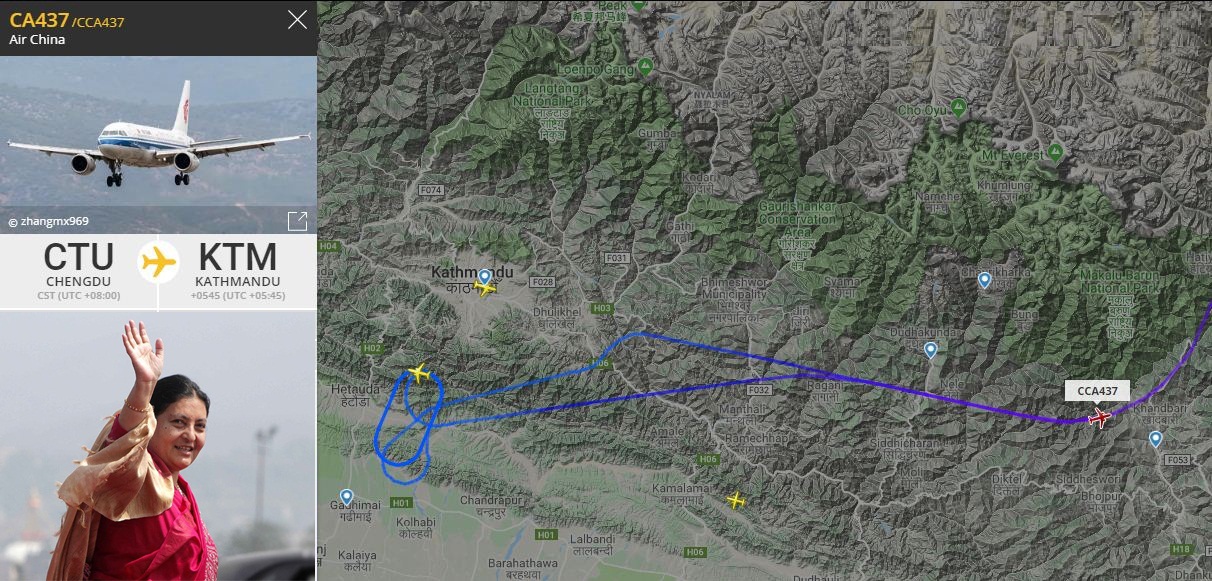Viewport: 1212px width, 581px height.
Task: Click the yellow plane over Kathmandu airport
Action: [x=486, y=289]
